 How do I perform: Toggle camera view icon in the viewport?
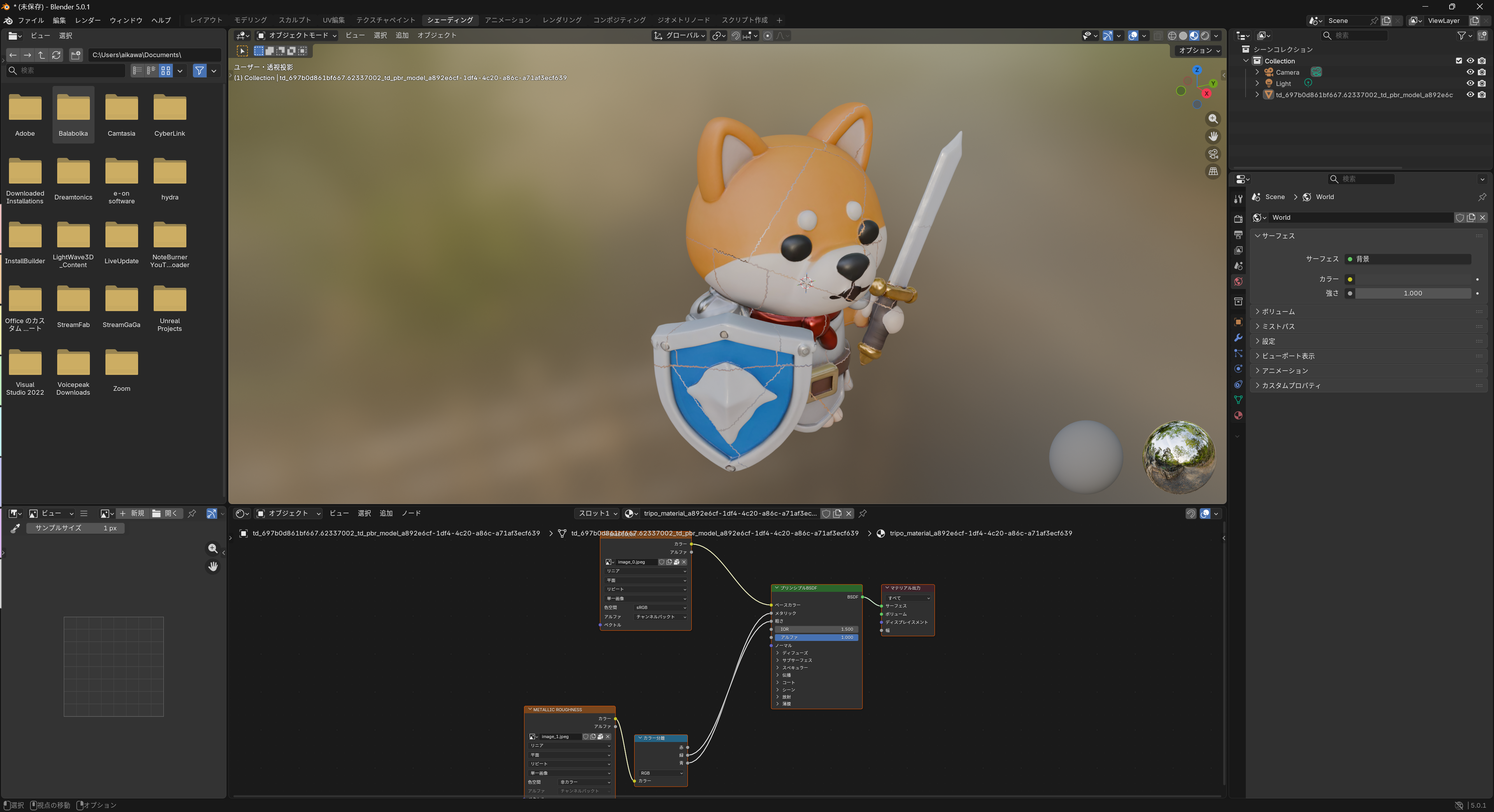(x=1213, y=154)
